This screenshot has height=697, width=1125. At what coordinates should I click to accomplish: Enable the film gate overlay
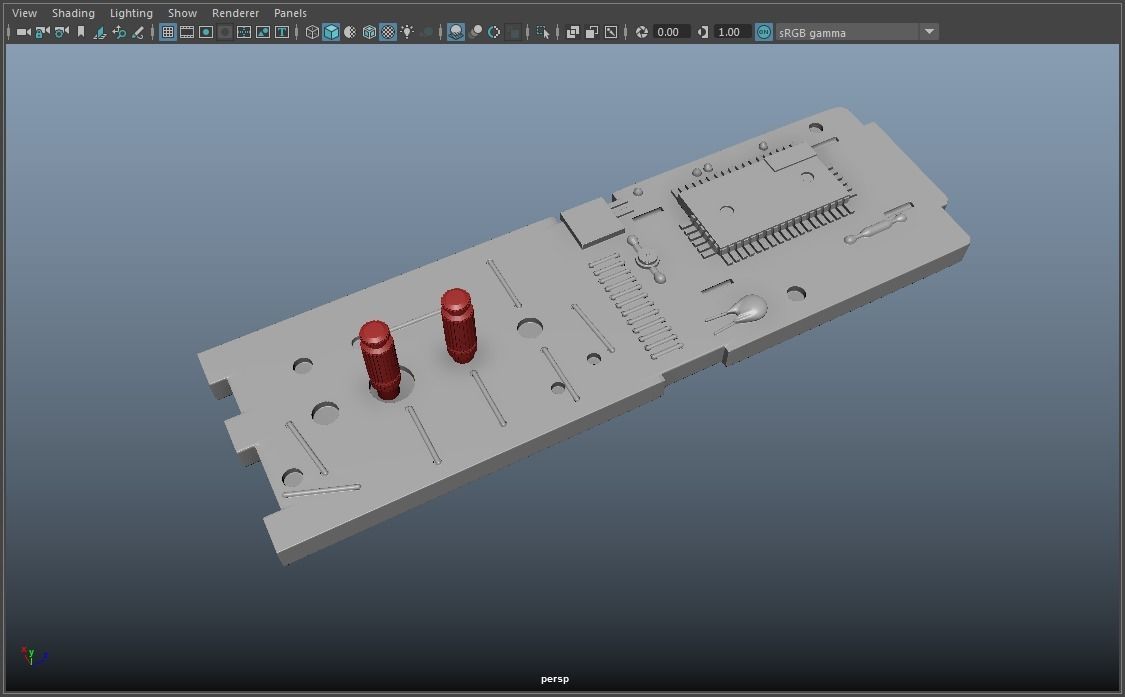click(x=187, y=32)
